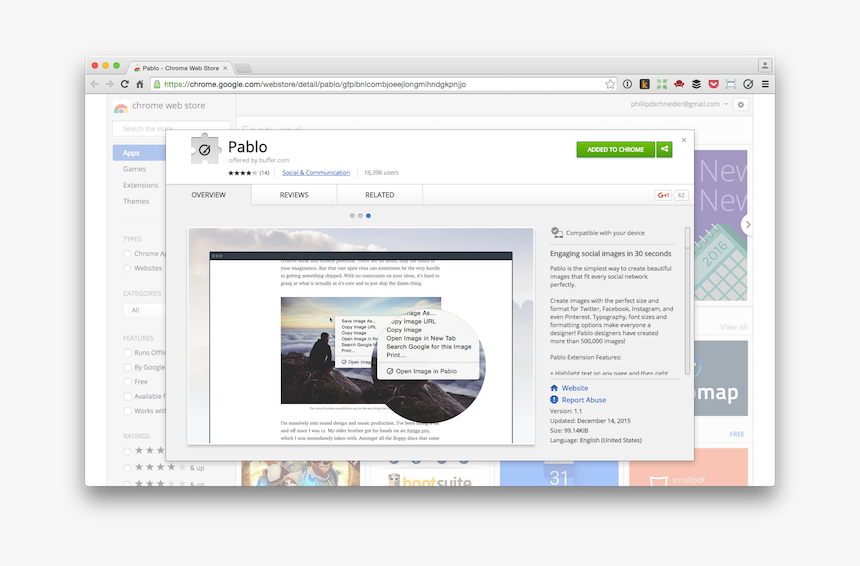Open the 1Password extension icon
The height and width of the screenshot is (566, 860).
coord(627,84)
